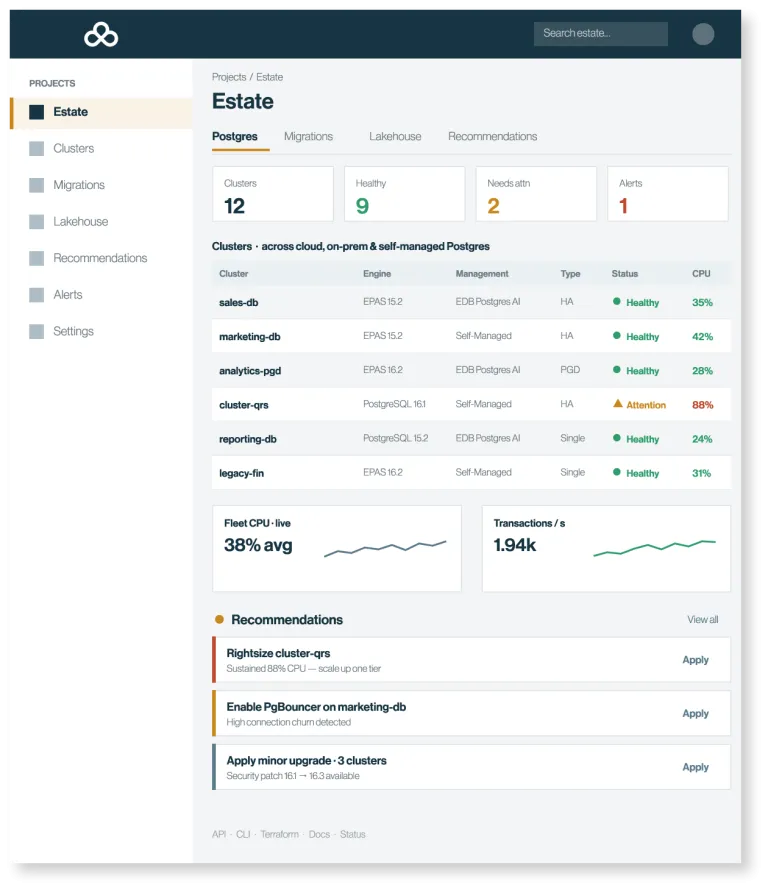Open the Terraform footer link
768x890 pixels.
point(279,834)
